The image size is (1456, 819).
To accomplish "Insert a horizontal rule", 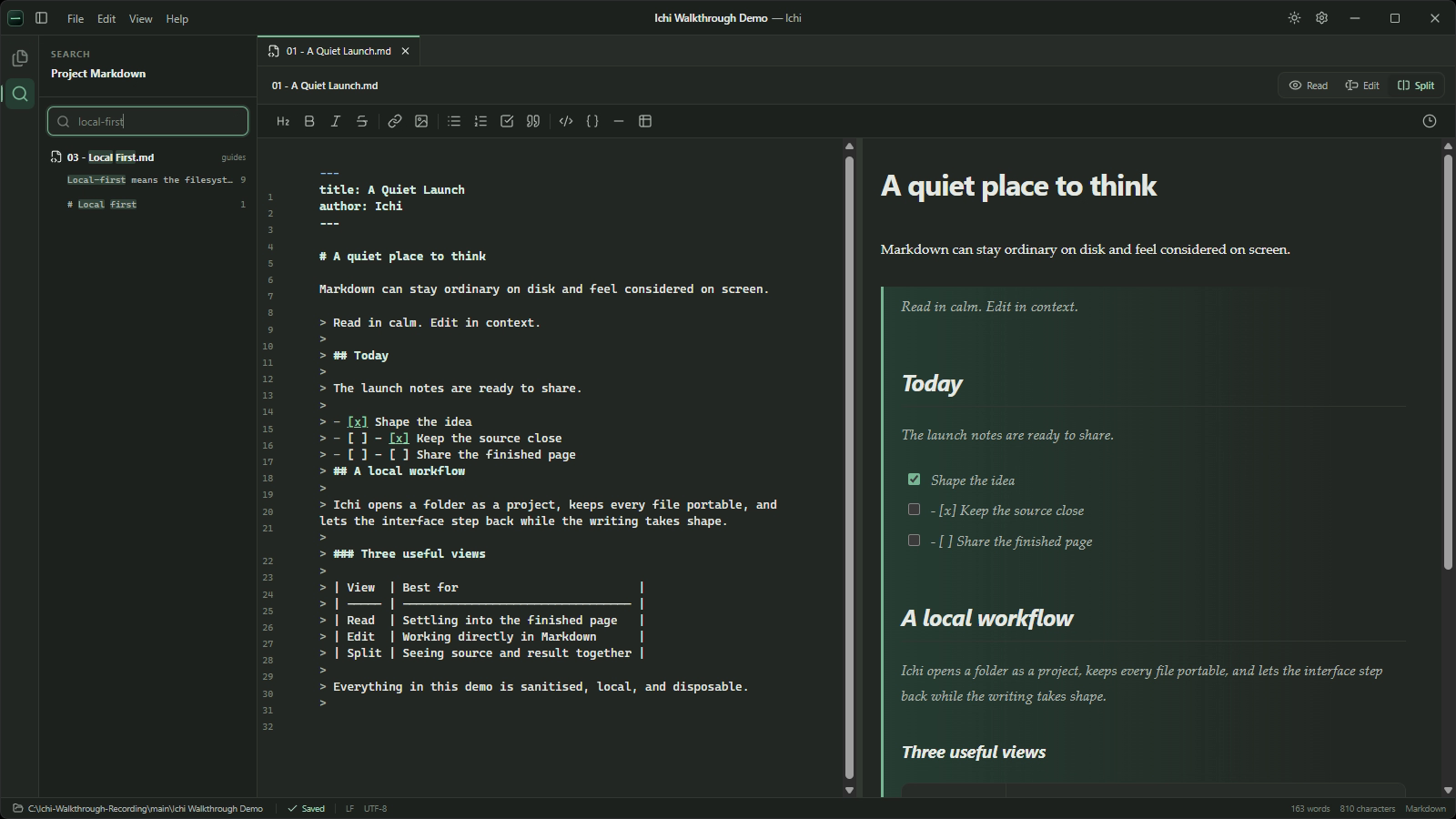I will click(619, 121).
